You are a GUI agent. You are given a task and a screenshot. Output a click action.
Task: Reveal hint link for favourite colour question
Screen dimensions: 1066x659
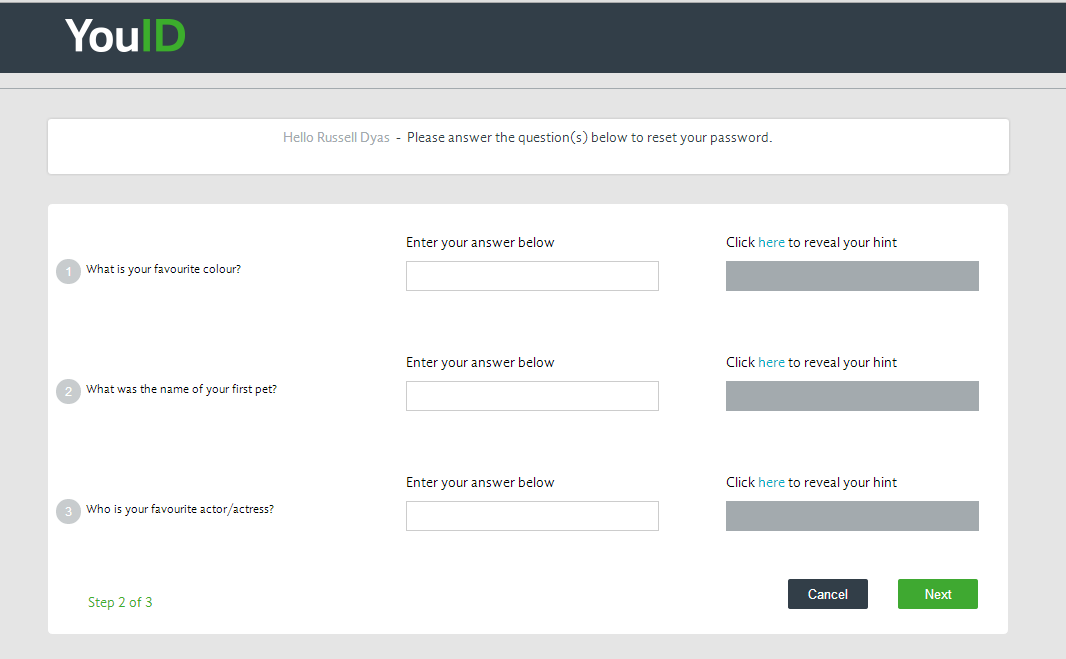(x=771, y=242)
